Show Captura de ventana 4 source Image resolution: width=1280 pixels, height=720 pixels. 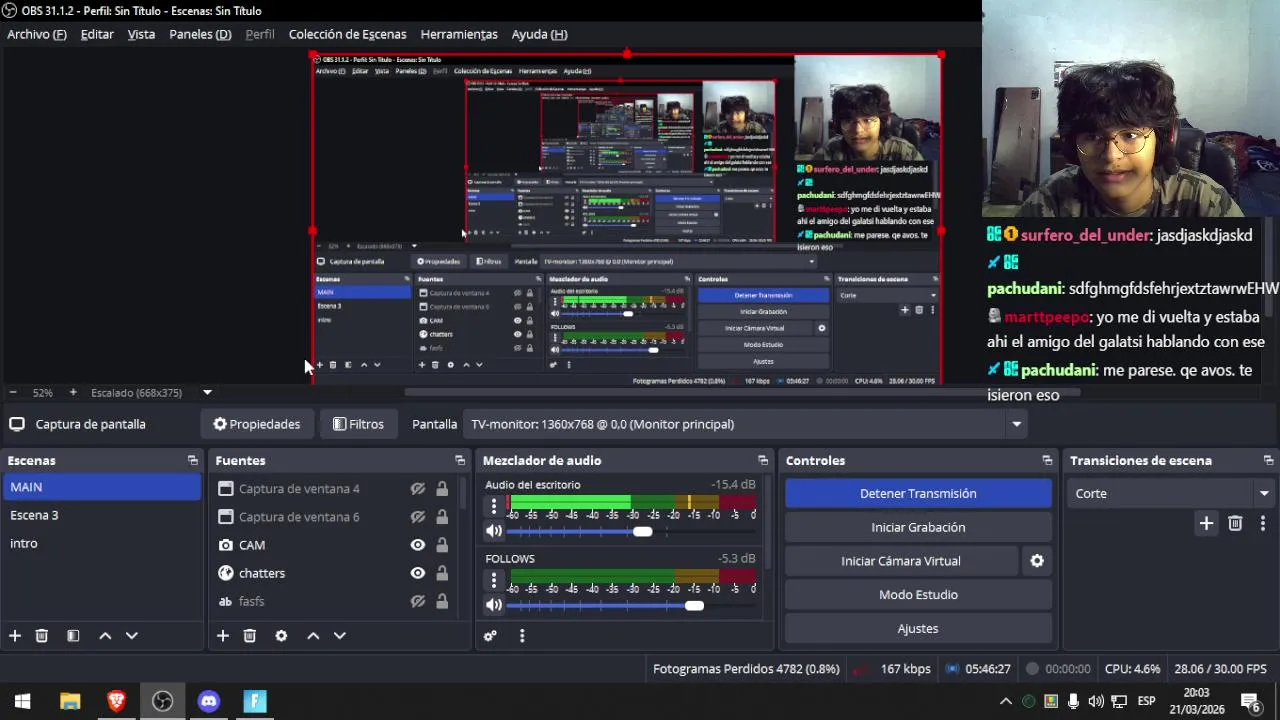pyautogui.click(x=418, y=489)
